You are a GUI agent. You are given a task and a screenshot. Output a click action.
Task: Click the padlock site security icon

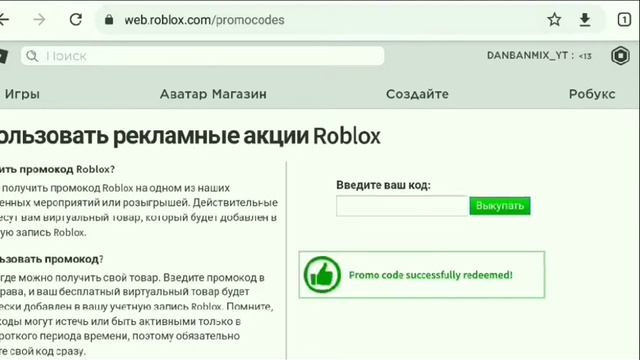[x=109, y=20]
